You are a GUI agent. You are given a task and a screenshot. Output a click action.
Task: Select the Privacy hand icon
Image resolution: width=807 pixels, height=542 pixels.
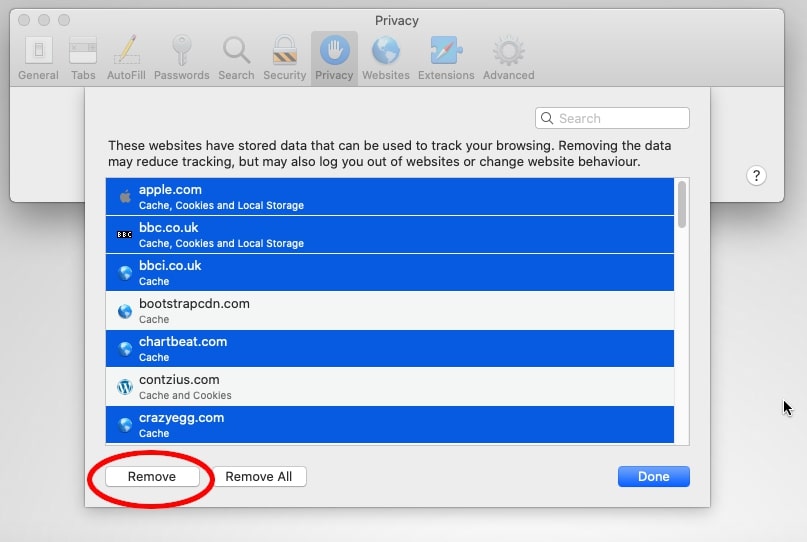pos(335,50)
